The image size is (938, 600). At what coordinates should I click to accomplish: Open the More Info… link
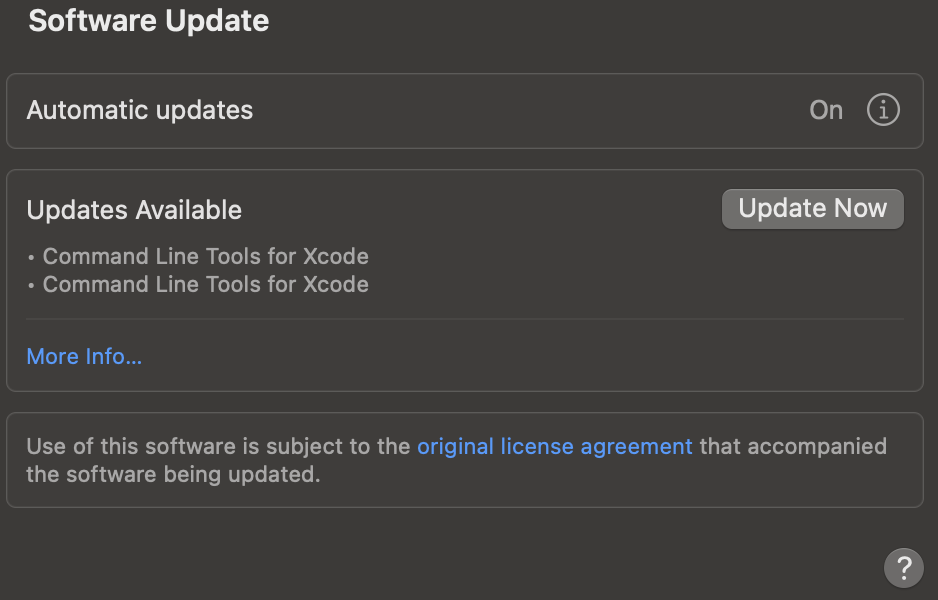(84, 357)
